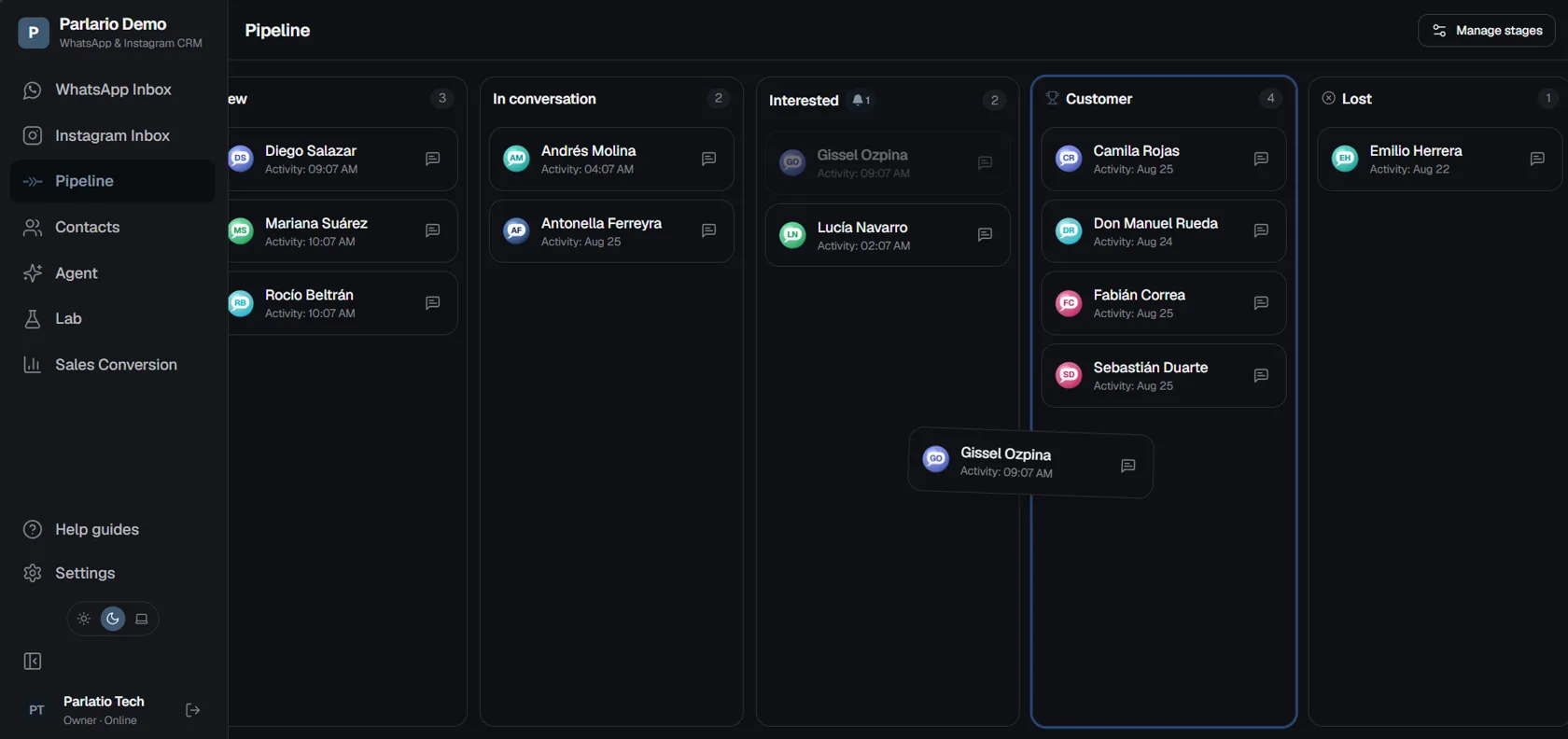
Task: Open the Camila Rojas contact card
Action: point(1164,159)
